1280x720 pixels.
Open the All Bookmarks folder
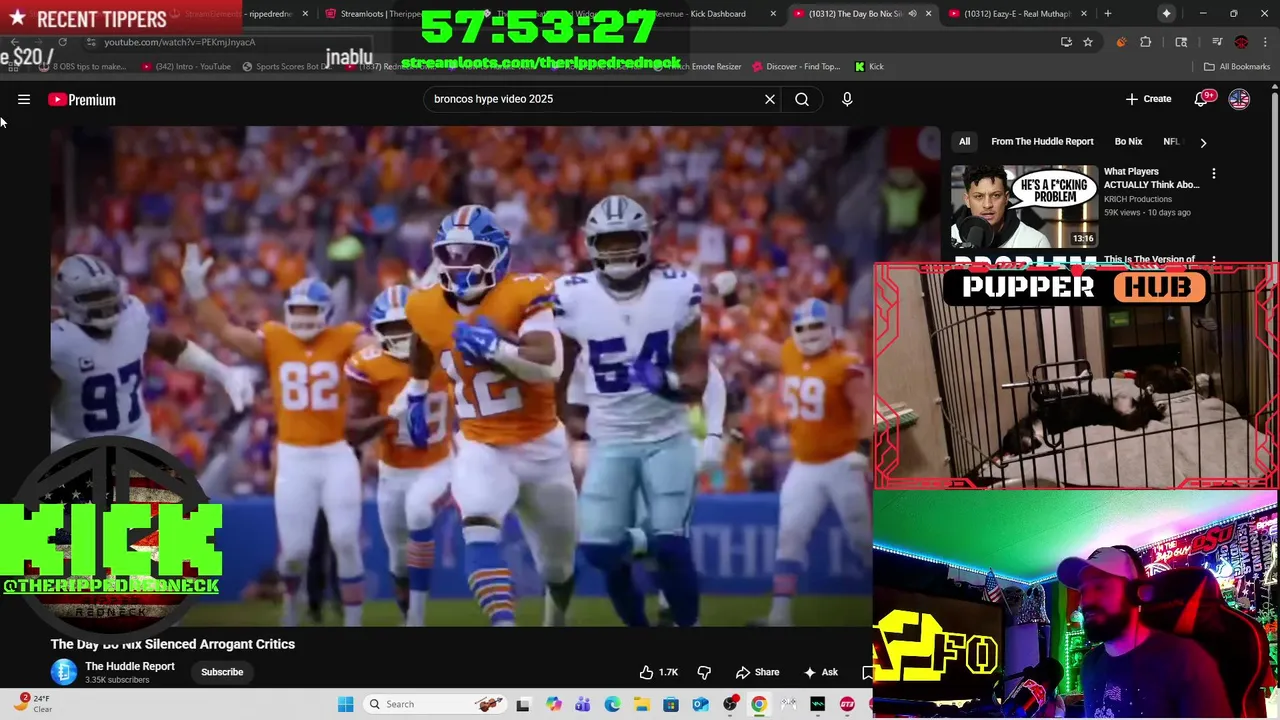click(1237, 67)
